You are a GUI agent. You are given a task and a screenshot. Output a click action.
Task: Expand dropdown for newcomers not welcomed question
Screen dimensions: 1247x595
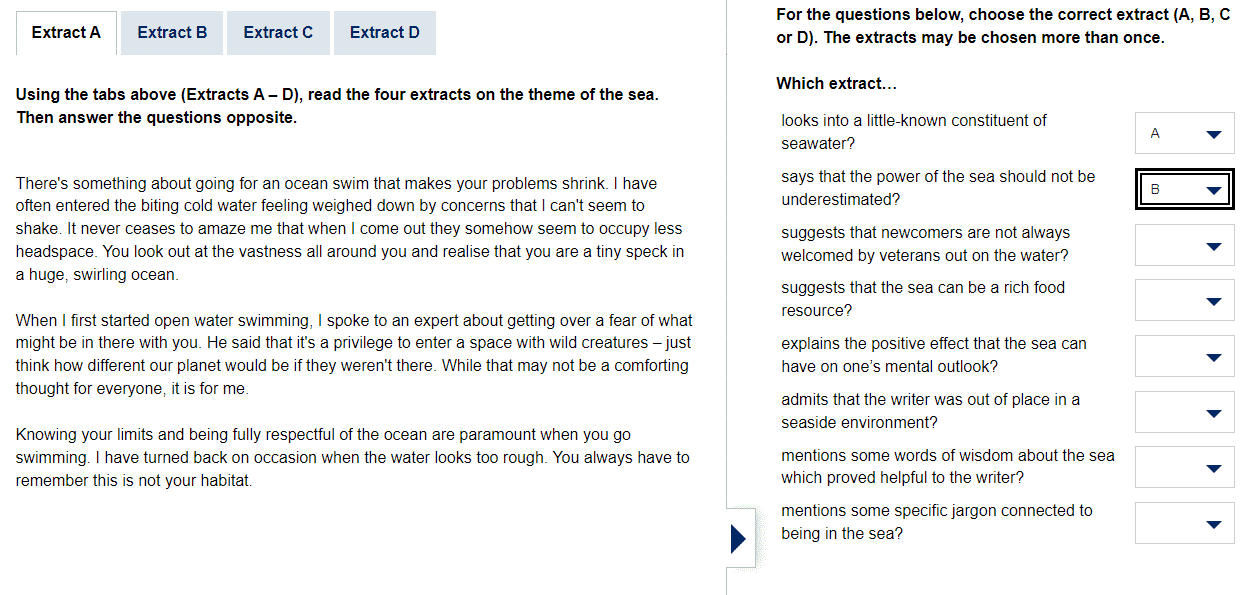[1185, 245]
